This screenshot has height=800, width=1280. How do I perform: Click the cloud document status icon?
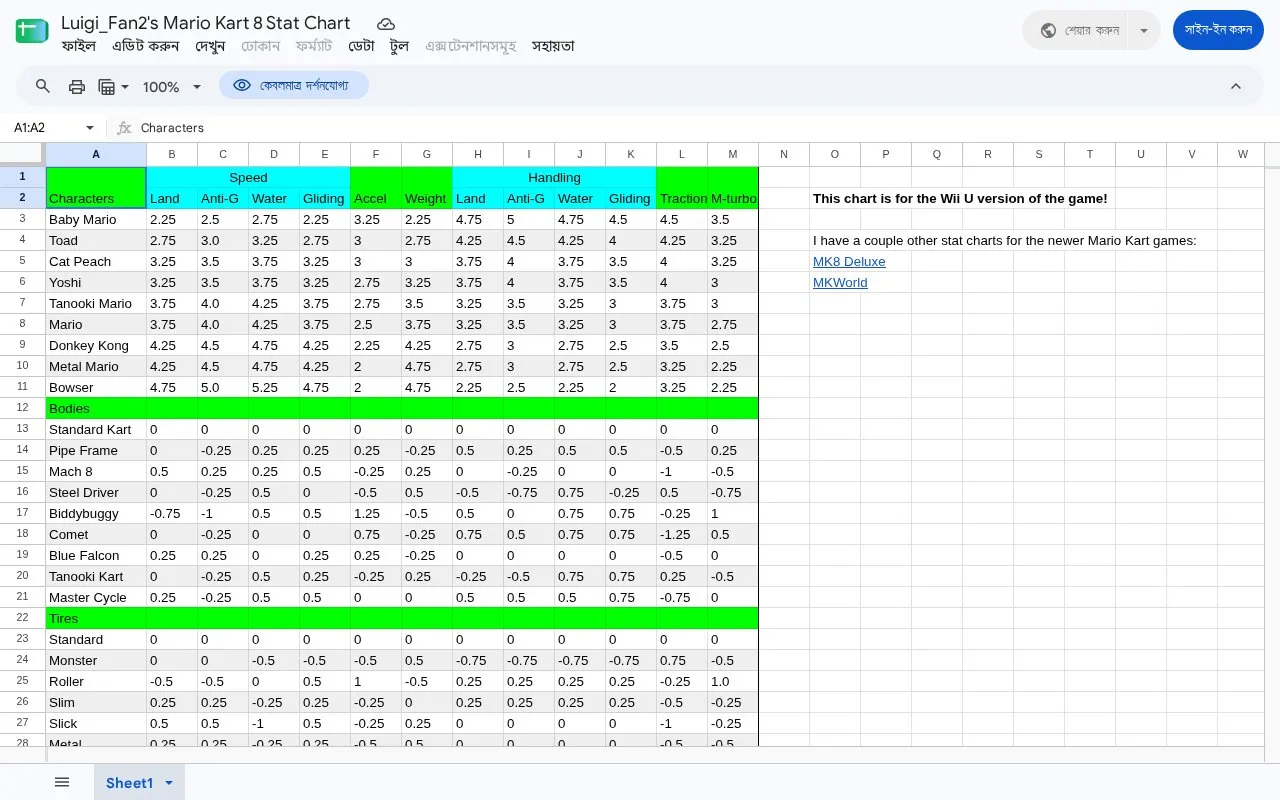tap(386, 23)
